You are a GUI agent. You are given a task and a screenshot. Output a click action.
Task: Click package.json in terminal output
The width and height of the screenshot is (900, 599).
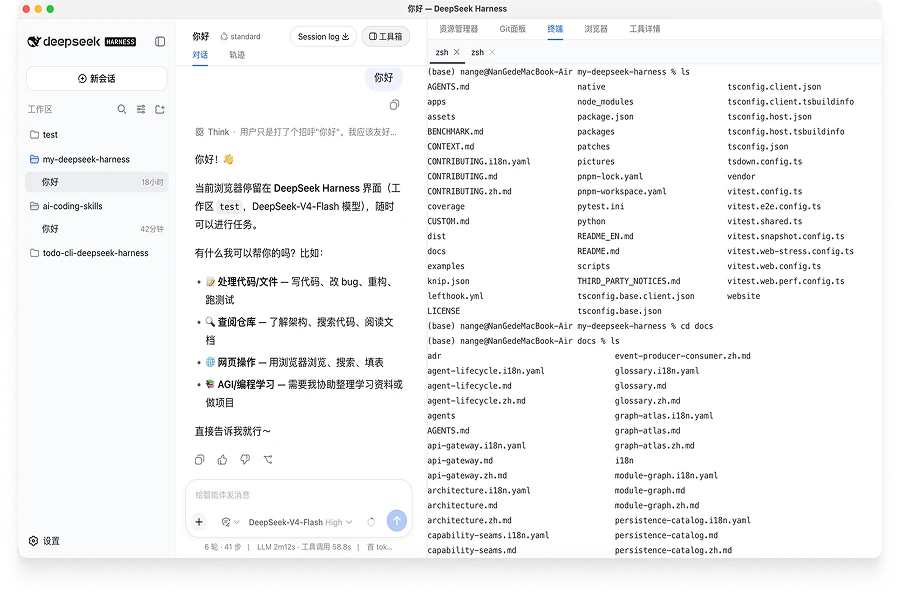pyautogui.click(x=606, y=116)
